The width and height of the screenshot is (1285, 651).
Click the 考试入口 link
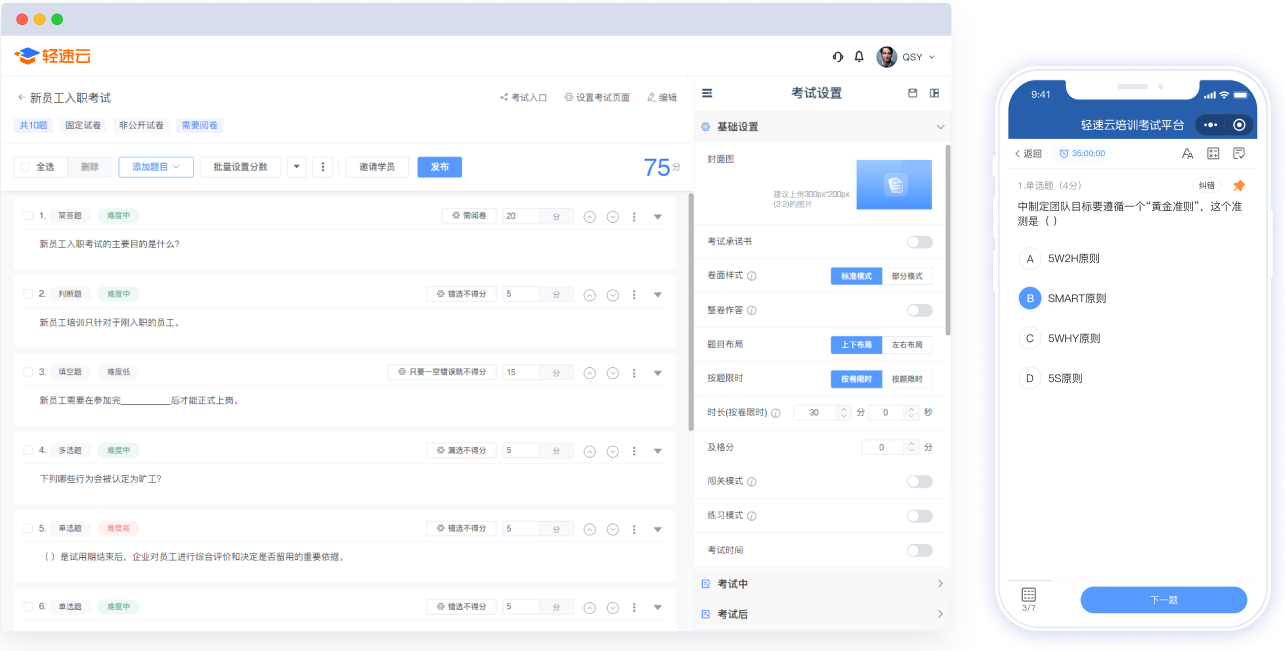point(523,98)
